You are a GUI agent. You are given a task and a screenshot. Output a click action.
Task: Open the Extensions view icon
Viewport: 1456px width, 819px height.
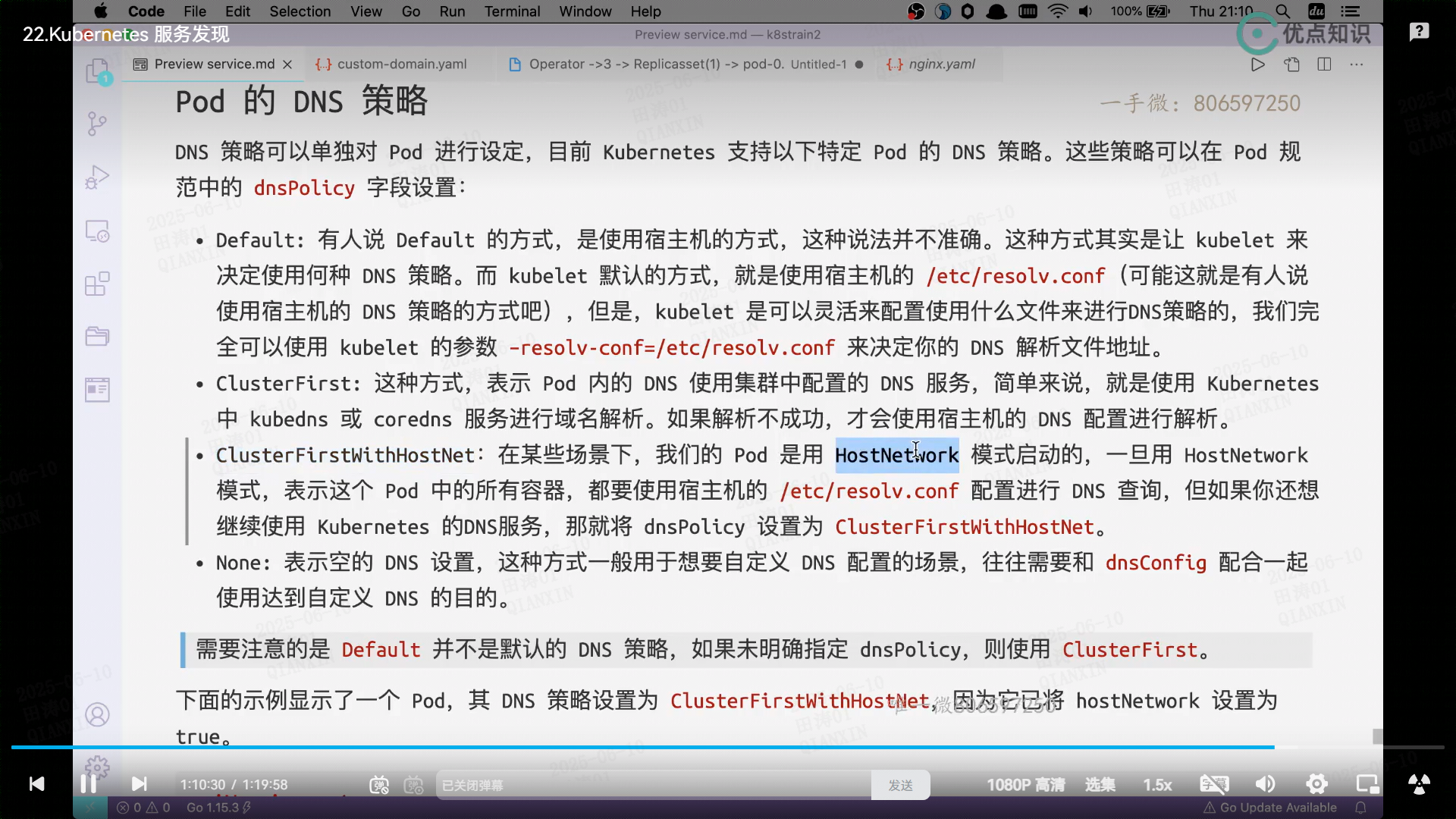click(x=97, y=284)
